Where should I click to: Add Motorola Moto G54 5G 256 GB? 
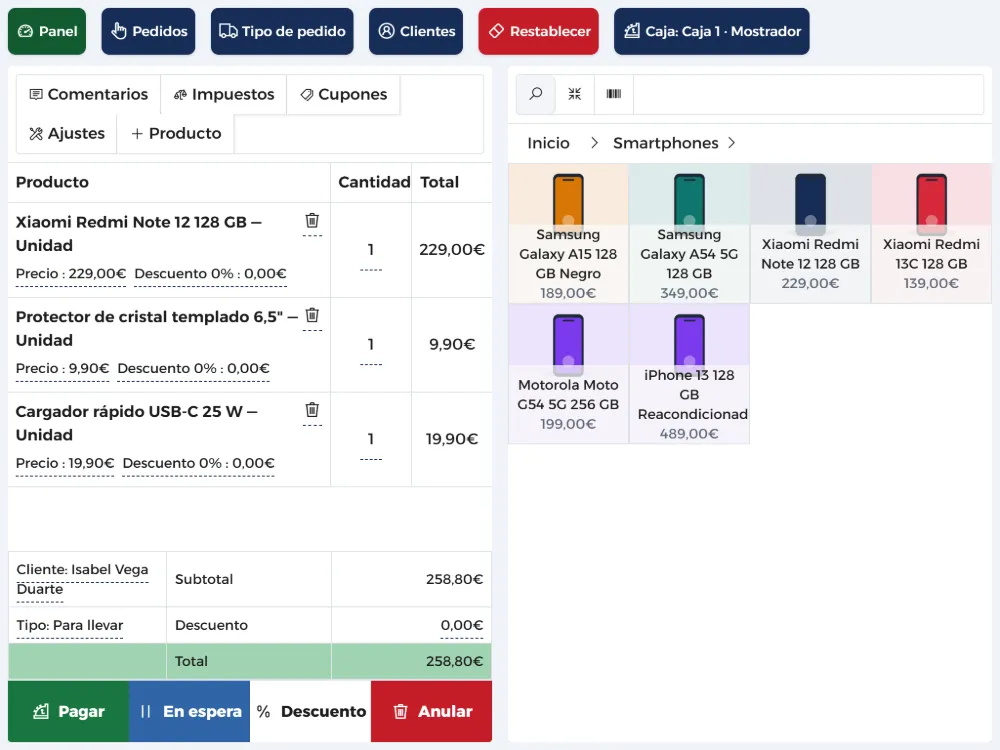568,374
